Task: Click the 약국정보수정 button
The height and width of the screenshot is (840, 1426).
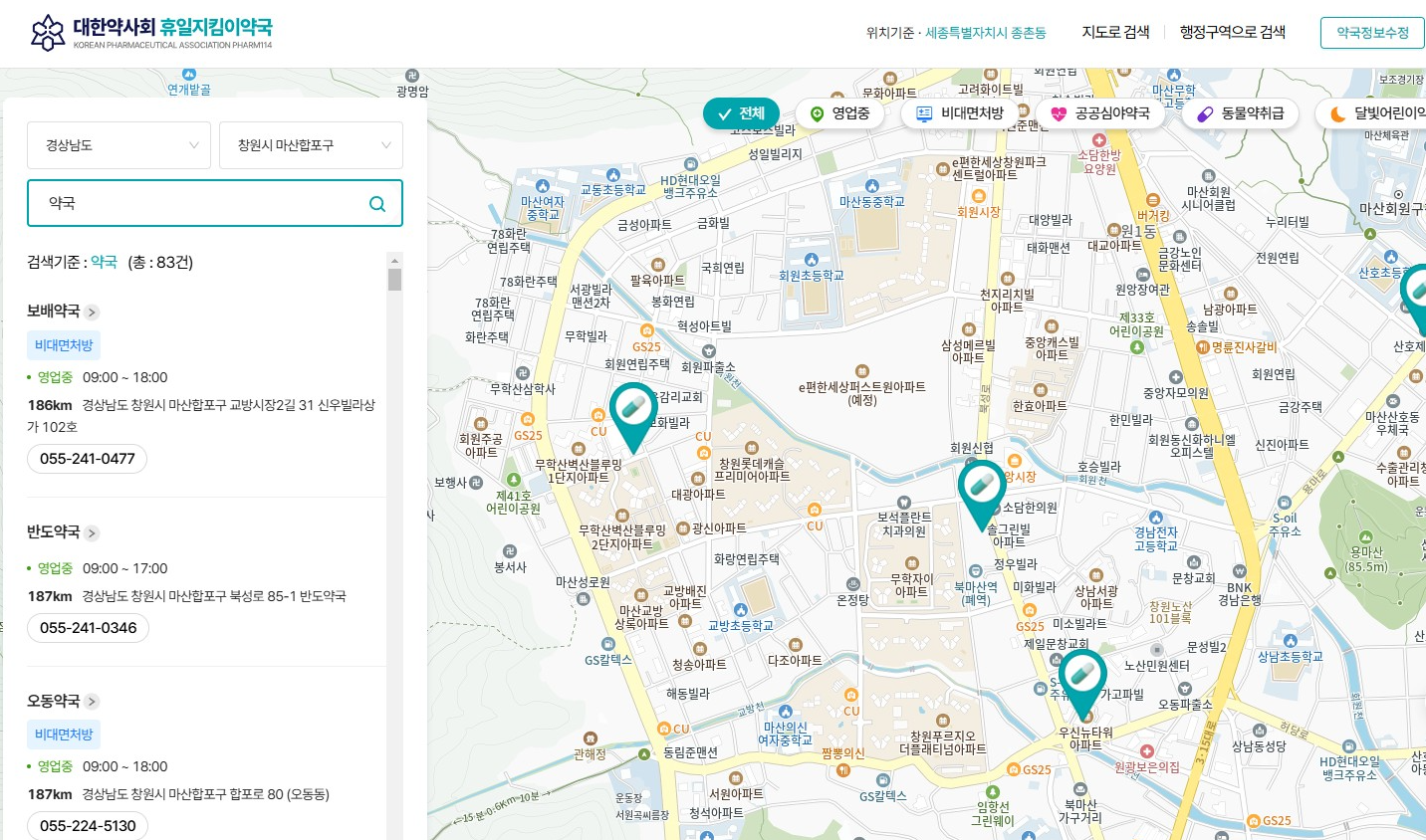Action: (x=1372, y=33)
